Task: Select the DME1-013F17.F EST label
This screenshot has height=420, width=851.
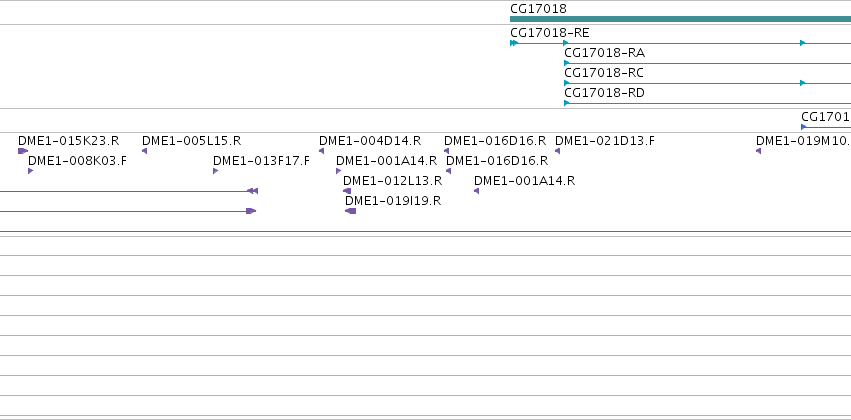Action: tap(261, 161)
